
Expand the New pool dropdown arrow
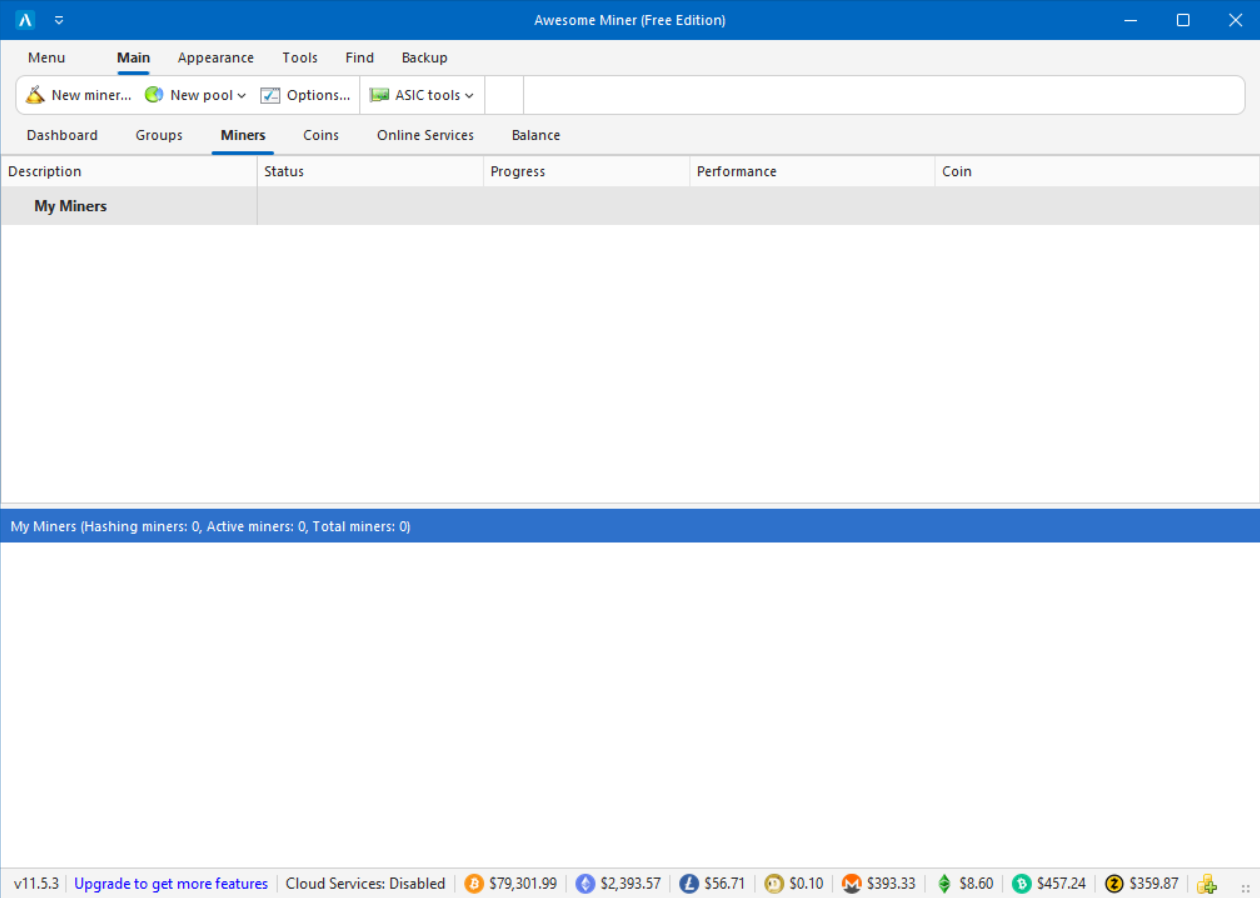tap(242, 96)
